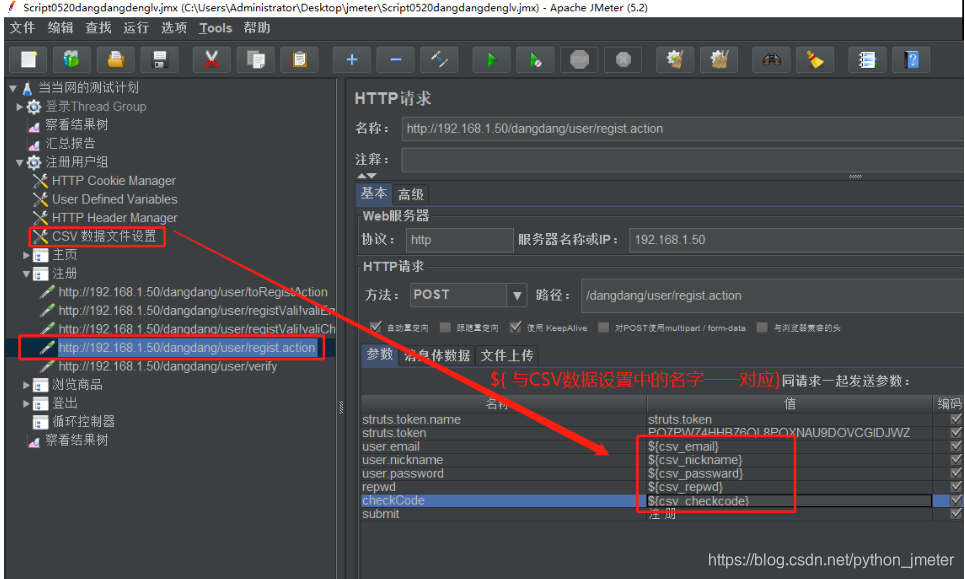
Task: Toggle encode checkbox for struts.token.name row
Action: [x=956, y=419]
